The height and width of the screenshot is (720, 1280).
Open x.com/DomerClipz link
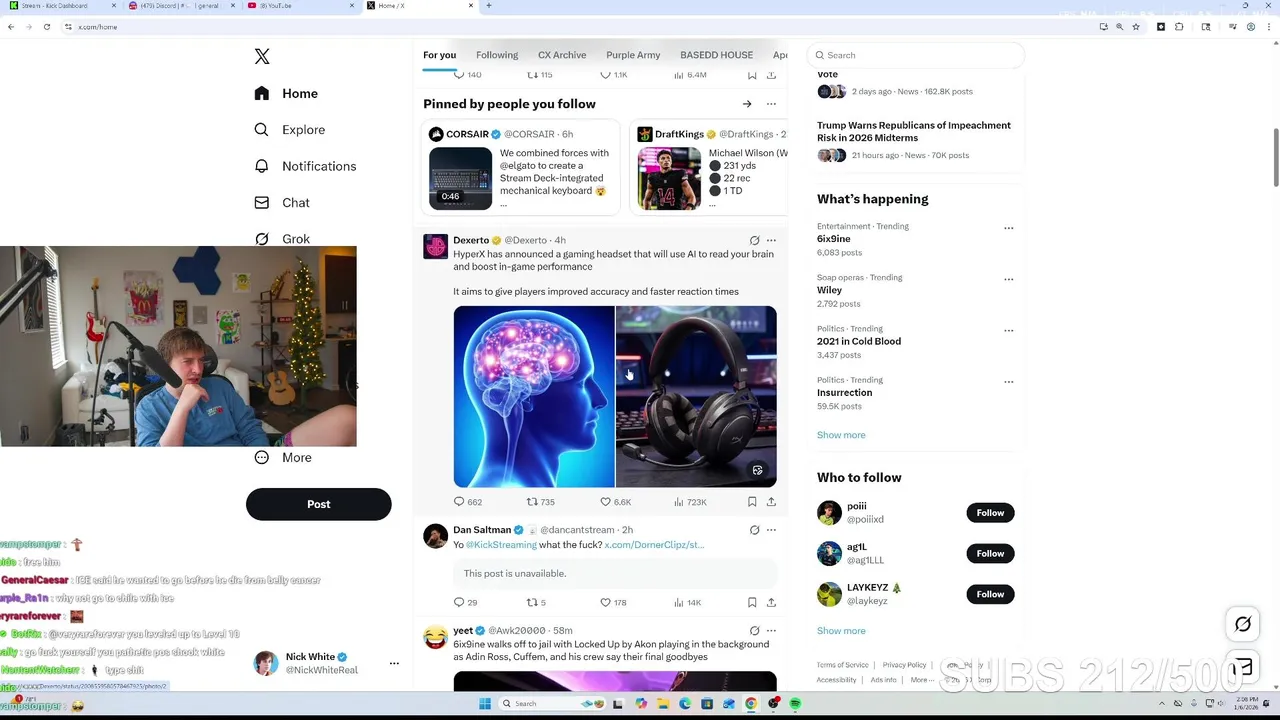tap(654, 545)
